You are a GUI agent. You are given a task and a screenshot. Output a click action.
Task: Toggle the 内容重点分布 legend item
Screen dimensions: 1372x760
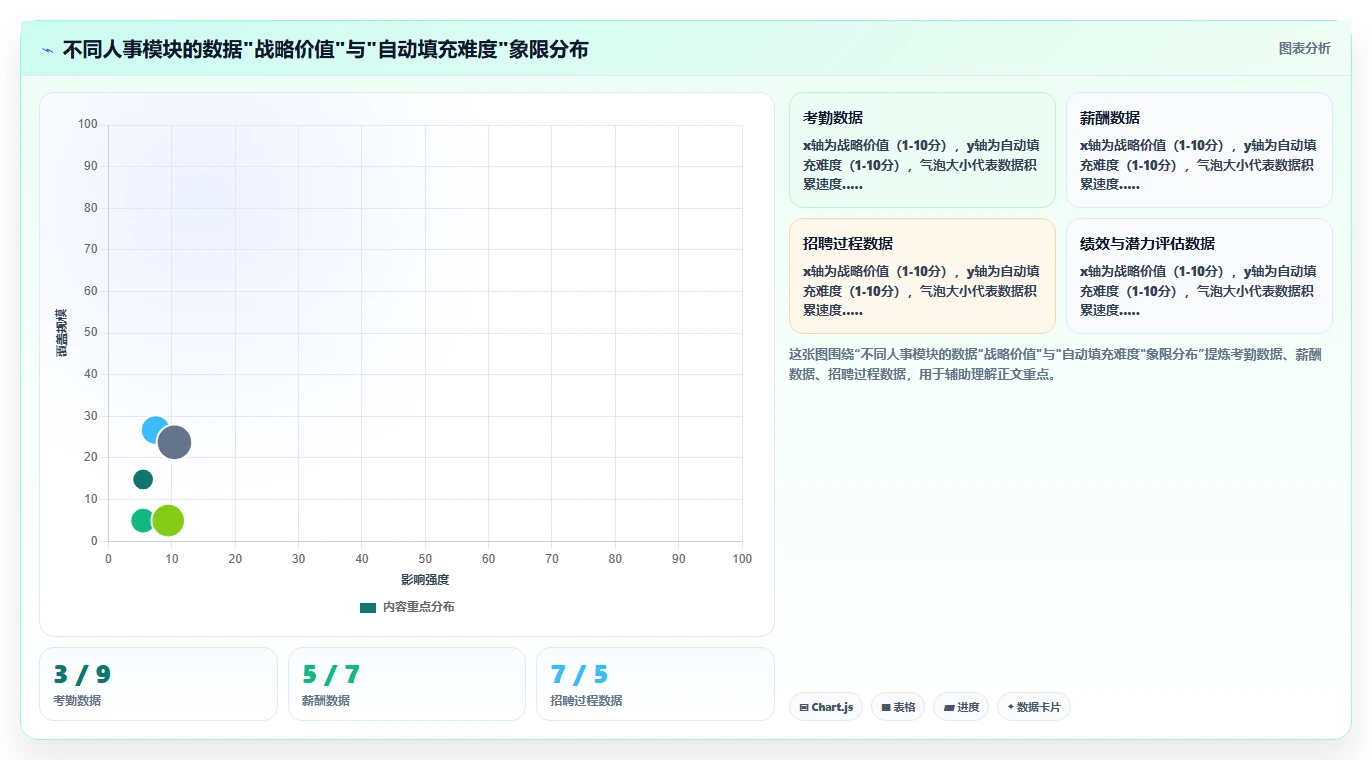click(407, 607)
